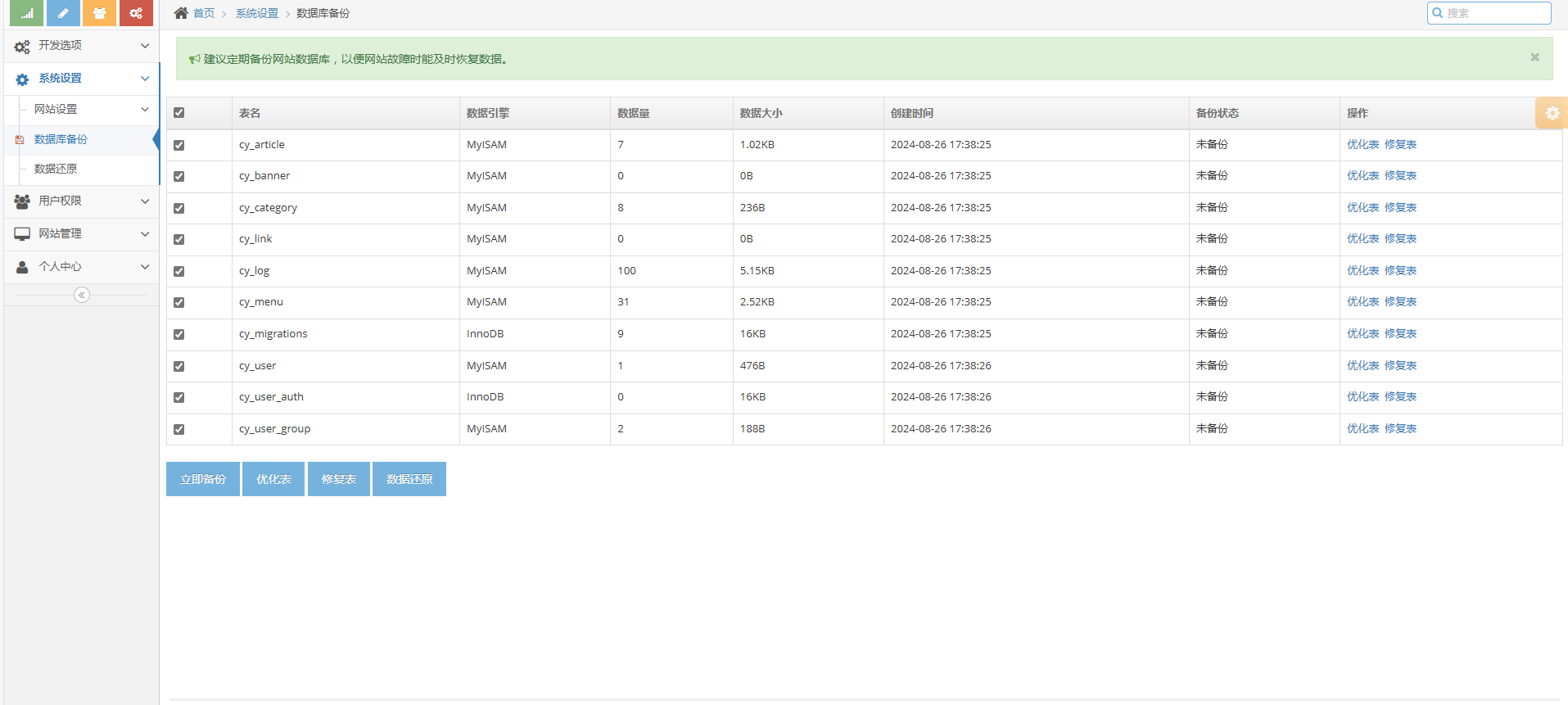Uncheck the cy_link row checkbox
The width and height of the screenshot is (1568, 705).
point(178,239)
